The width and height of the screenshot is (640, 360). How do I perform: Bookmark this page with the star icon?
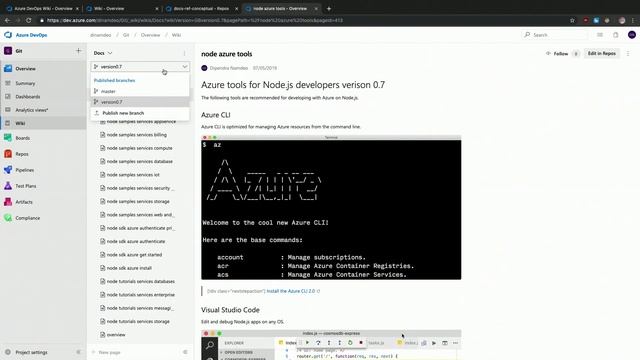[x=572, y=20]
